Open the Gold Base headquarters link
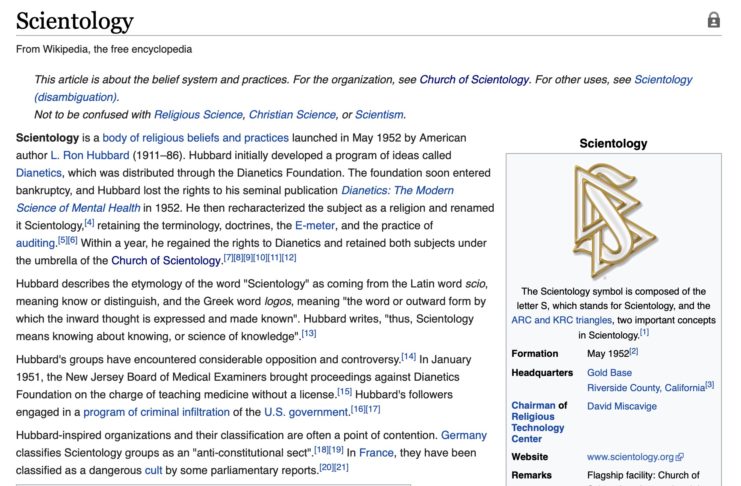The image size is (741, 486). point(609,373)
